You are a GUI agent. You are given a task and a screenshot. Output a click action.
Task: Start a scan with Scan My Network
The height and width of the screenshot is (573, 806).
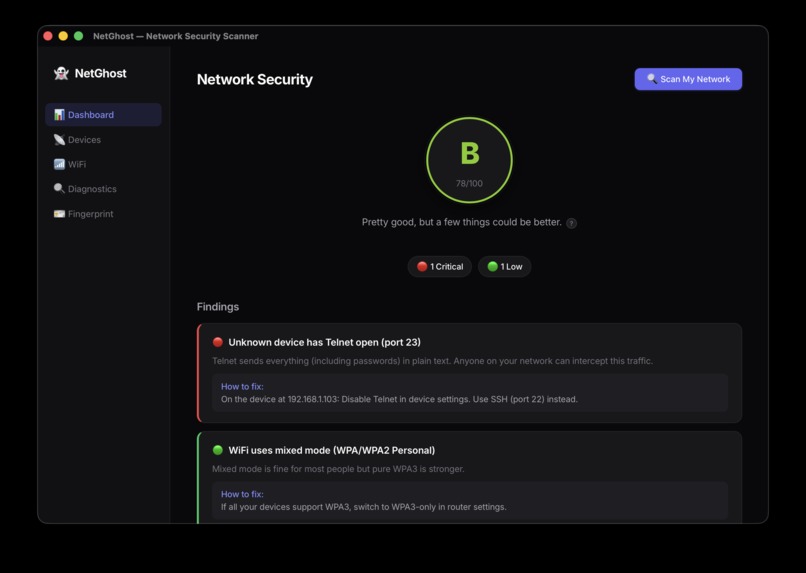point(688,79)
